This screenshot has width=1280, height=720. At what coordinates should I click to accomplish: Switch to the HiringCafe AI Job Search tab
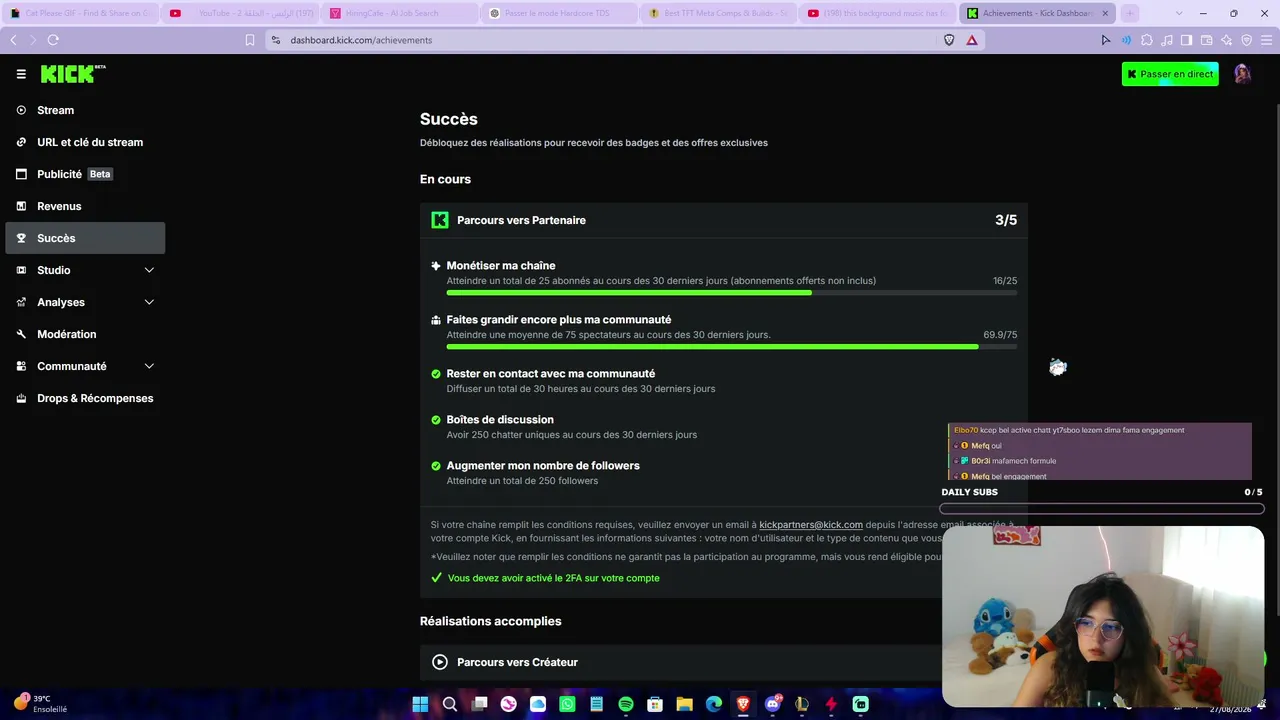(400, 13)
